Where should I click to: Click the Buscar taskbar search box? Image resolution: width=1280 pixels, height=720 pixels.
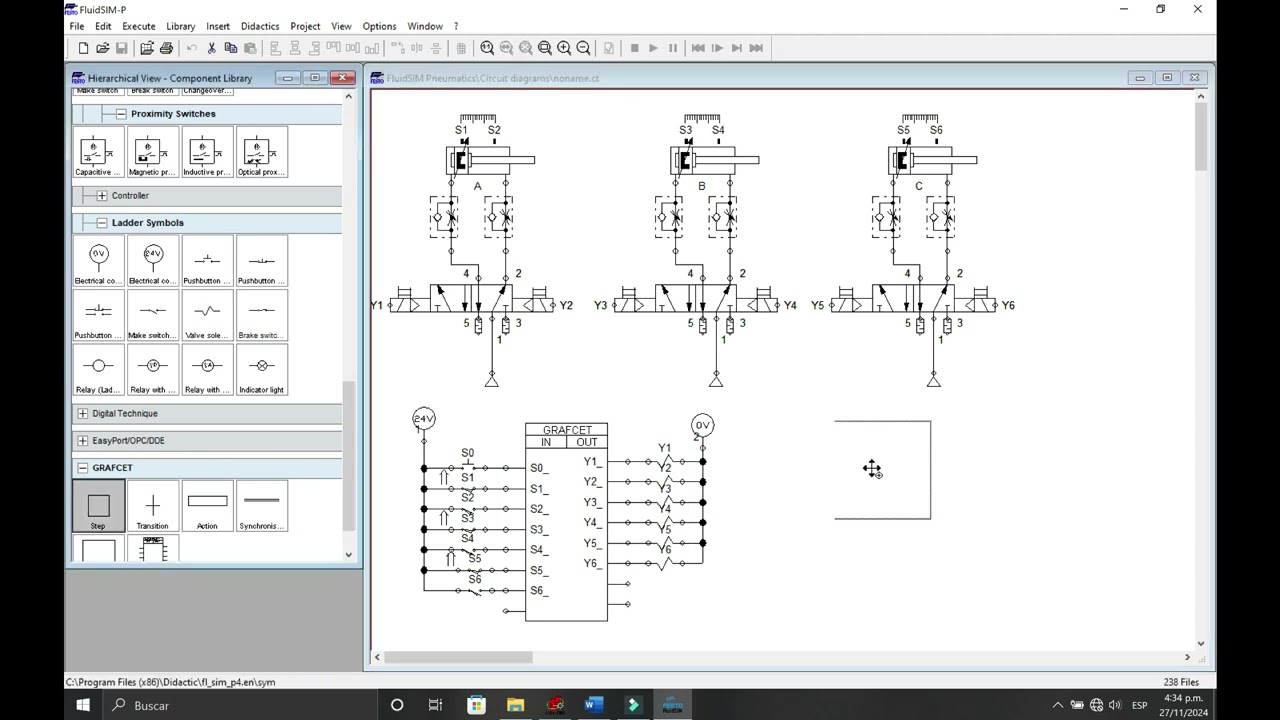[x=240, y=706]
